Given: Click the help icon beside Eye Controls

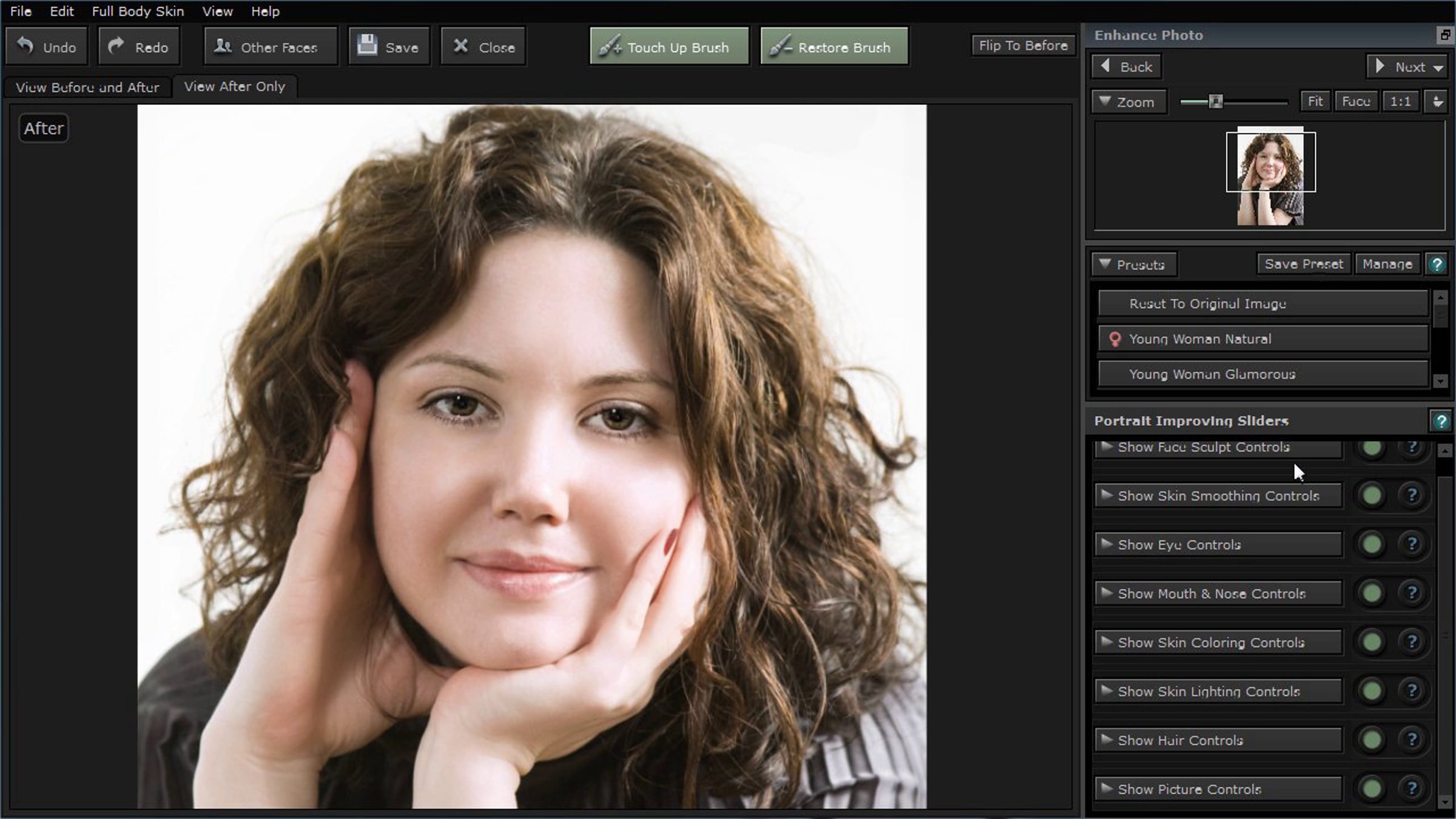Looking at the screenshot, I should point(1412,544).
